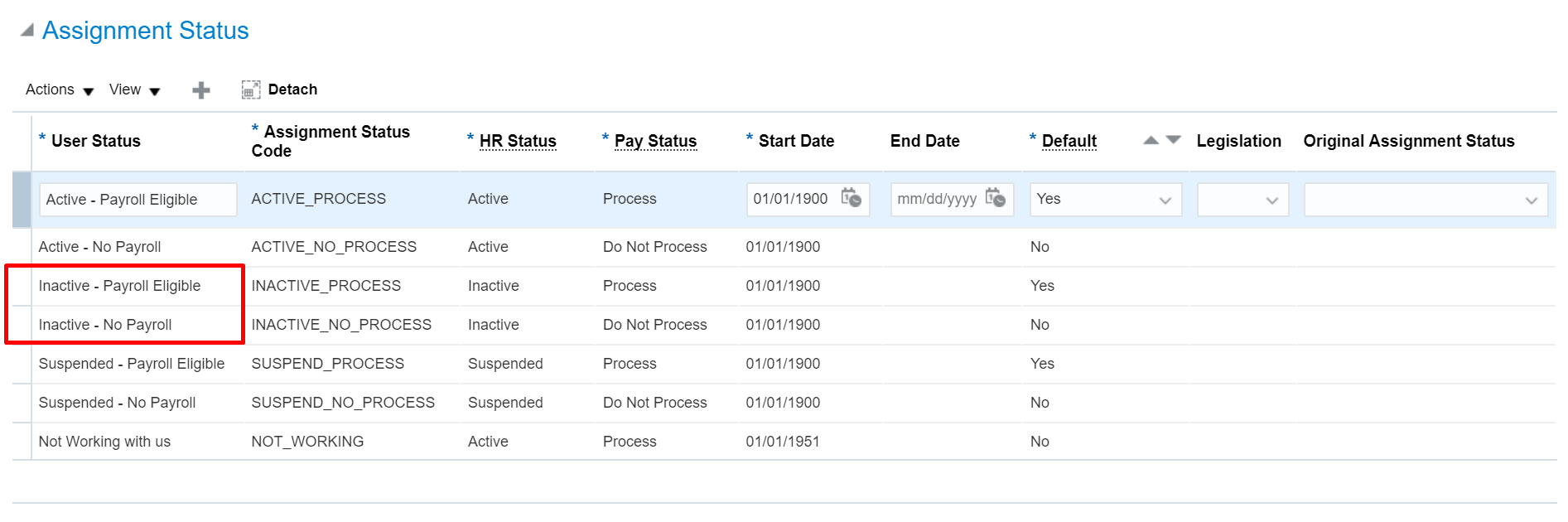The image size is (1568, 522).
Task: Click Inactive HR status in INACTIVE_PROCESS row
Action: tap(494, 286)
